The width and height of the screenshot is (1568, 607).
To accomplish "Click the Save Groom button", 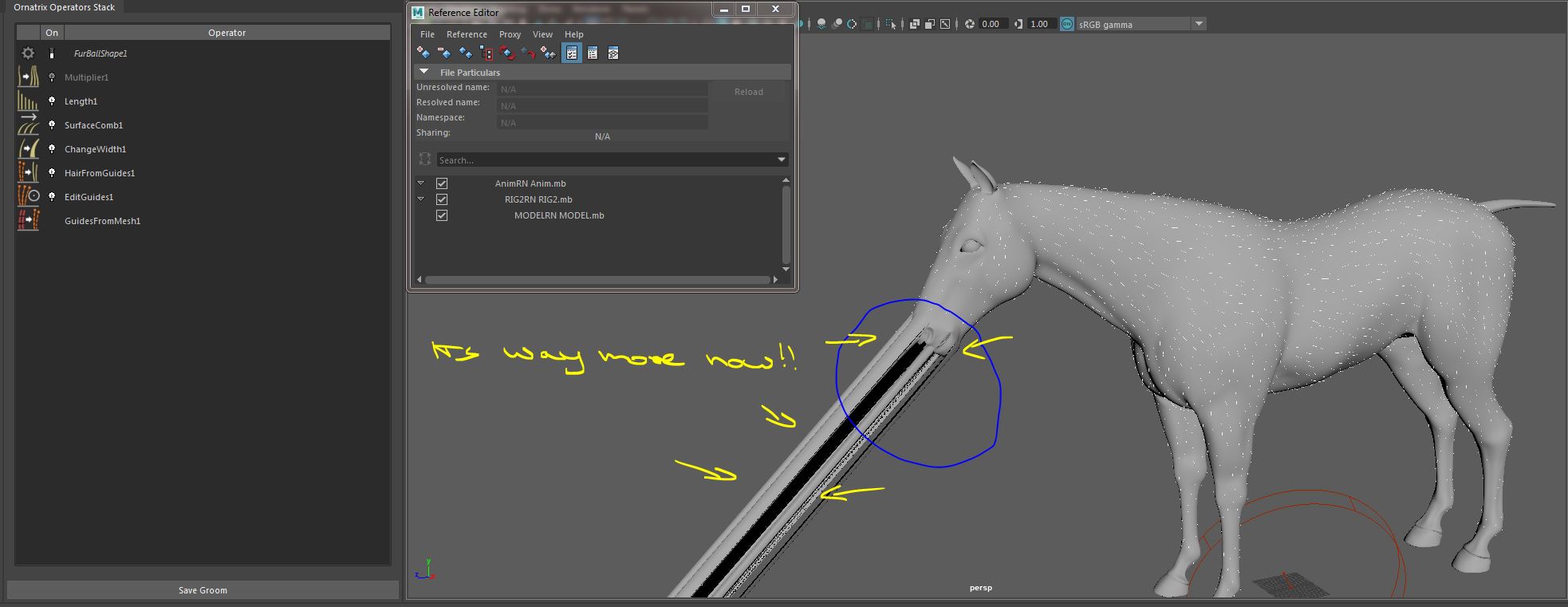I will [x=203, y=590].
